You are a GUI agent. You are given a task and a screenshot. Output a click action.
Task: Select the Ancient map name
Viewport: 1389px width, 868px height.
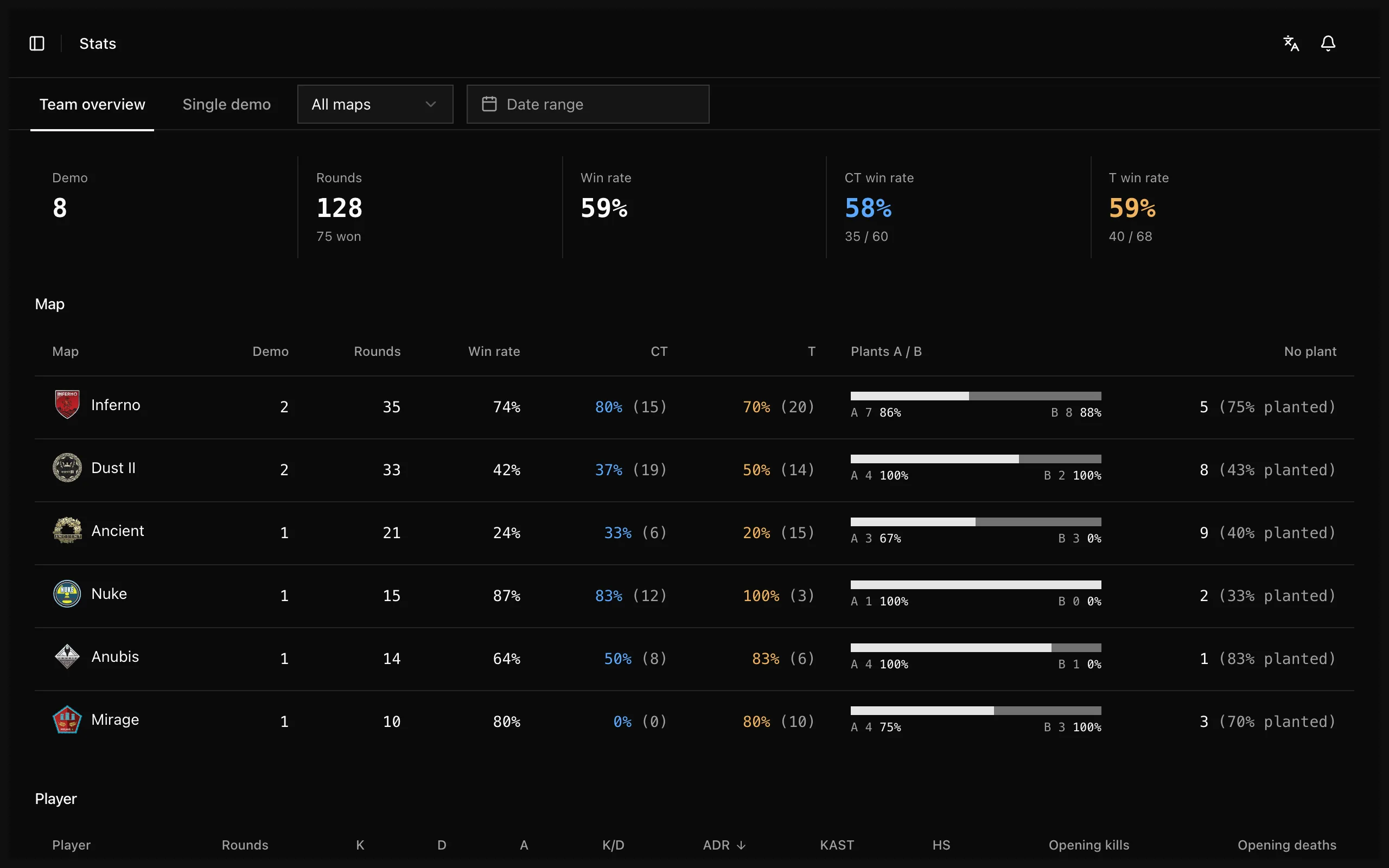coord(118,531)
